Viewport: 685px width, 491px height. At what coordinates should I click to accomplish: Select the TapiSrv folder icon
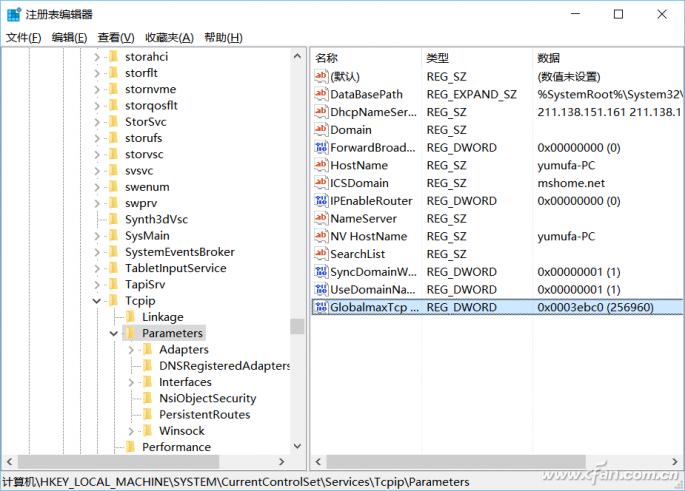pos(114,284)
